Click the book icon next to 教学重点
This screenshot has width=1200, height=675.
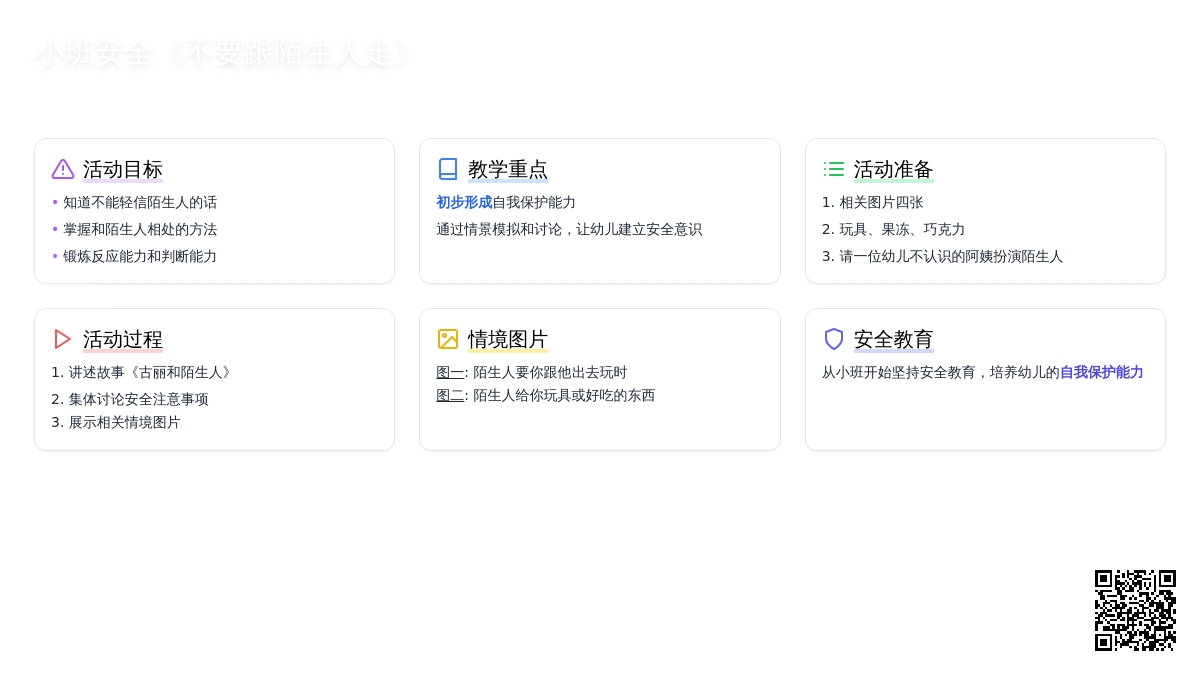(448, 169)
